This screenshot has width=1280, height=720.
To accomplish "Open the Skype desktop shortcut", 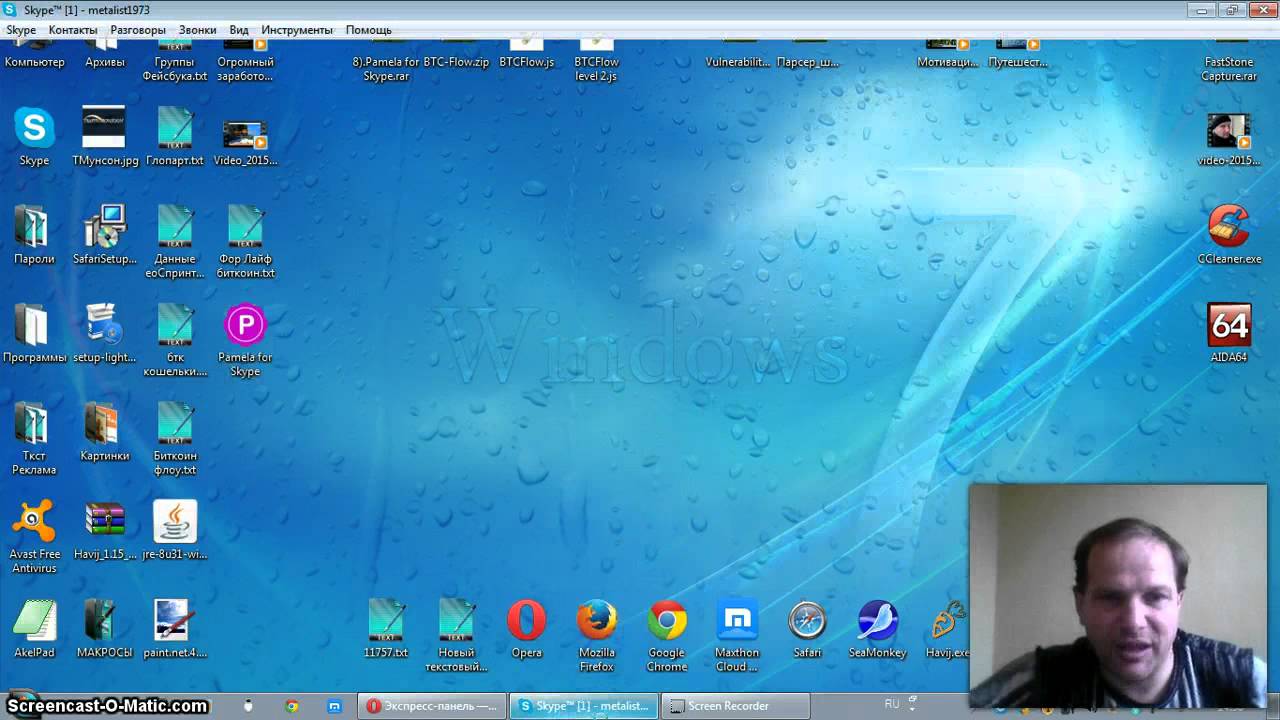I will point(34,136).
